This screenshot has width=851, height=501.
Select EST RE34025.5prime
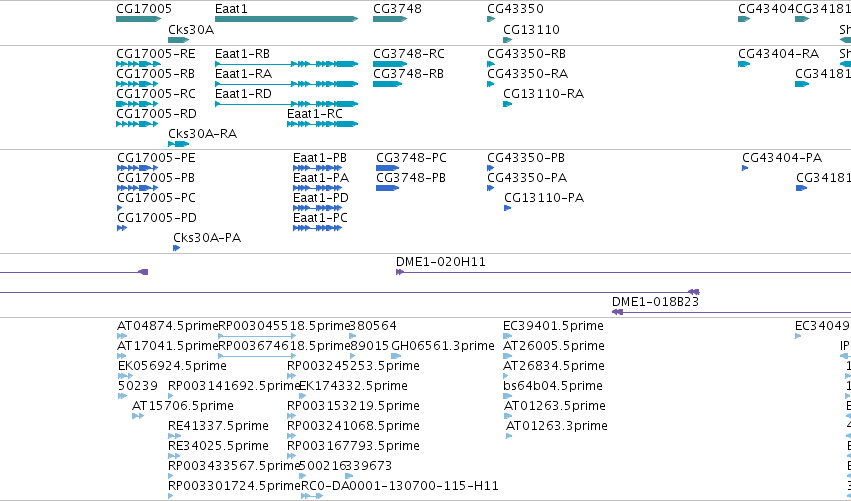pos(175,456)
